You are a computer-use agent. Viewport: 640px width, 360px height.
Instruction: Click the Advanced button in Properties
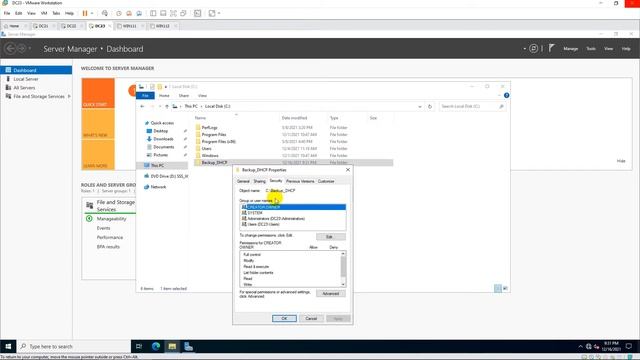click(331, 293)
